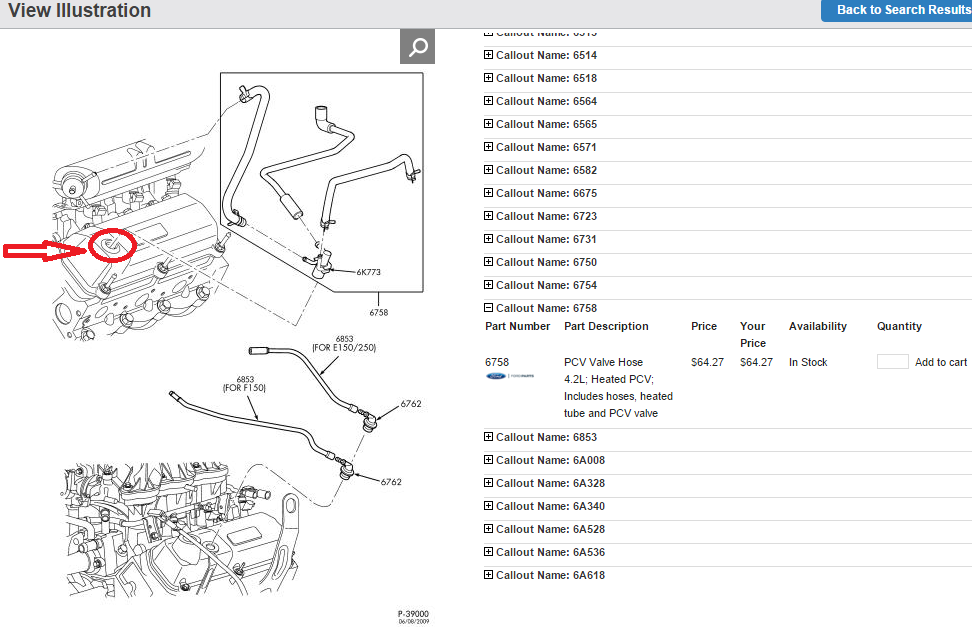Expand Callout Name 6853

click(x=487, y=437)
